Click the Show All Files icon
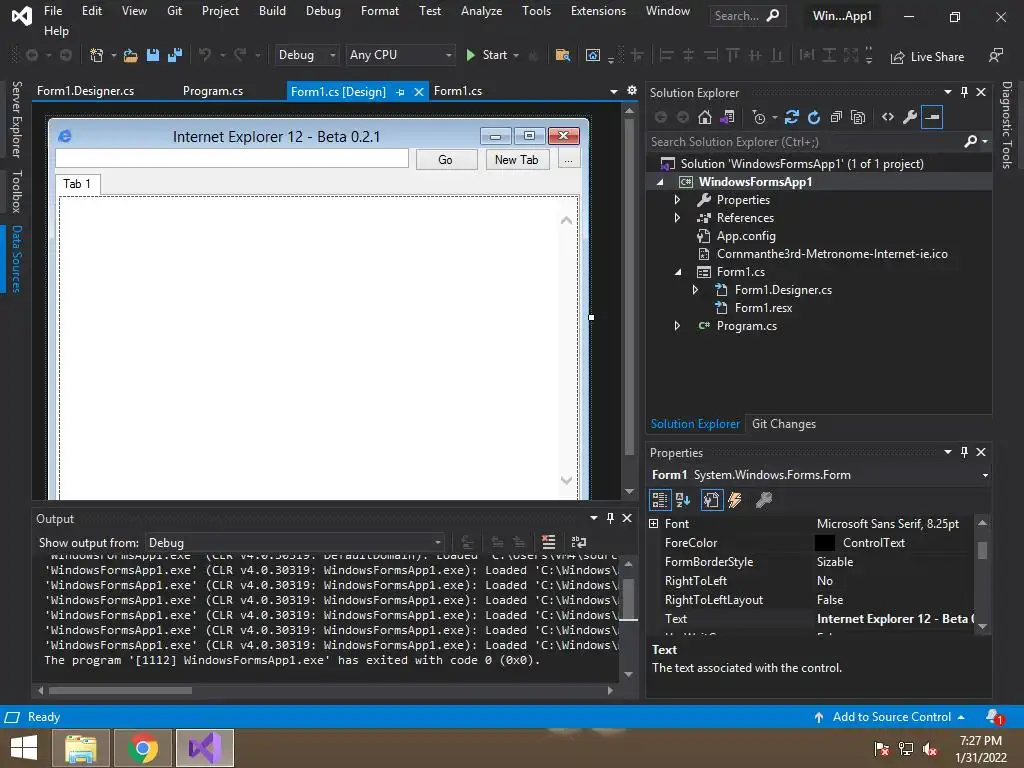 click(x=858, y=117)
